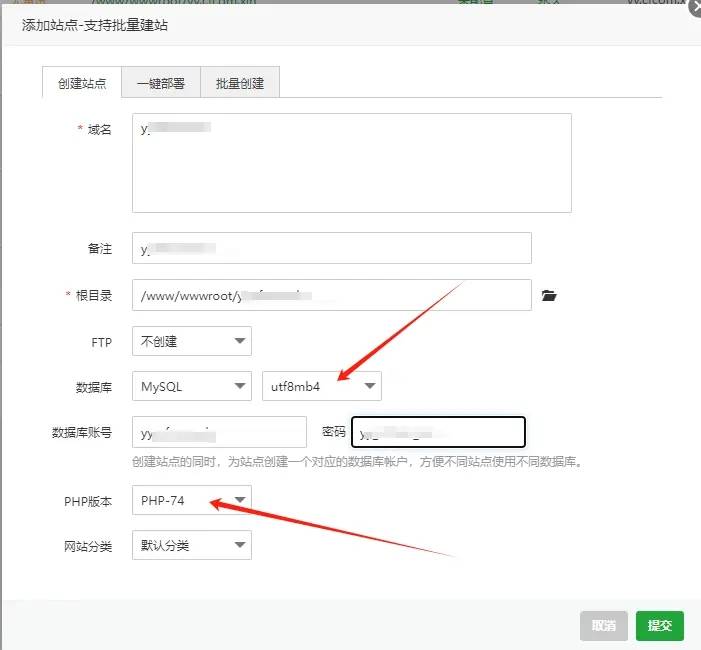Switch to the 一键部署 tab

click(161, 83)
